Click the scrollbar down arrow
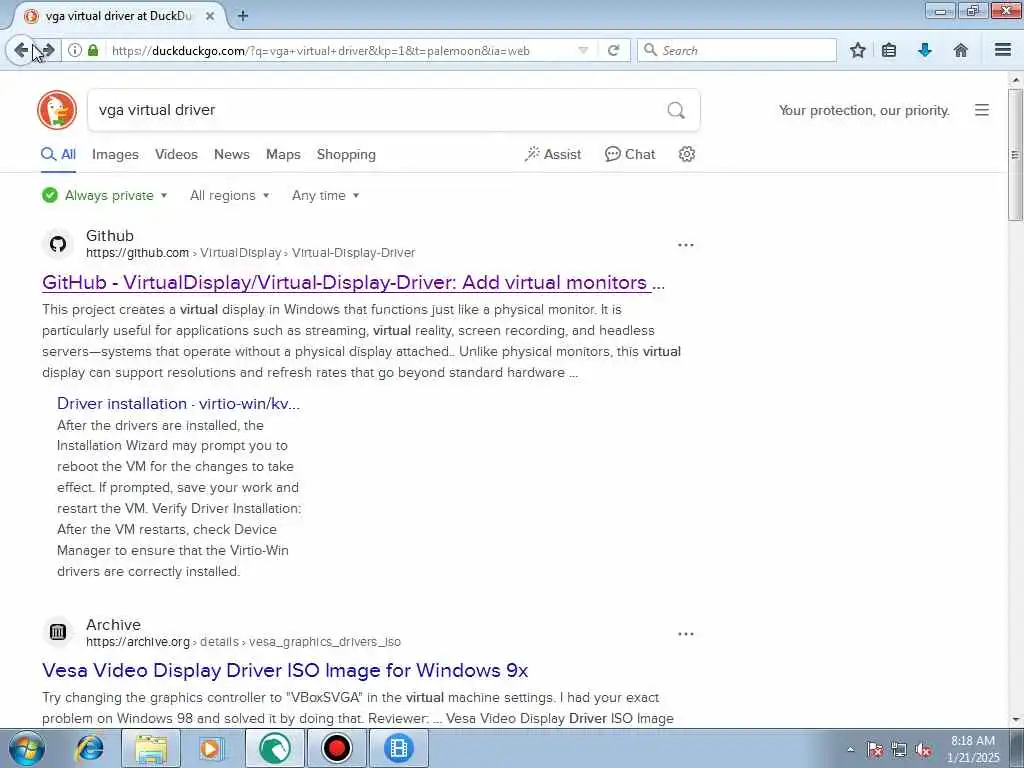Screen dimensions: 1024x768 tap(1015, 720)
